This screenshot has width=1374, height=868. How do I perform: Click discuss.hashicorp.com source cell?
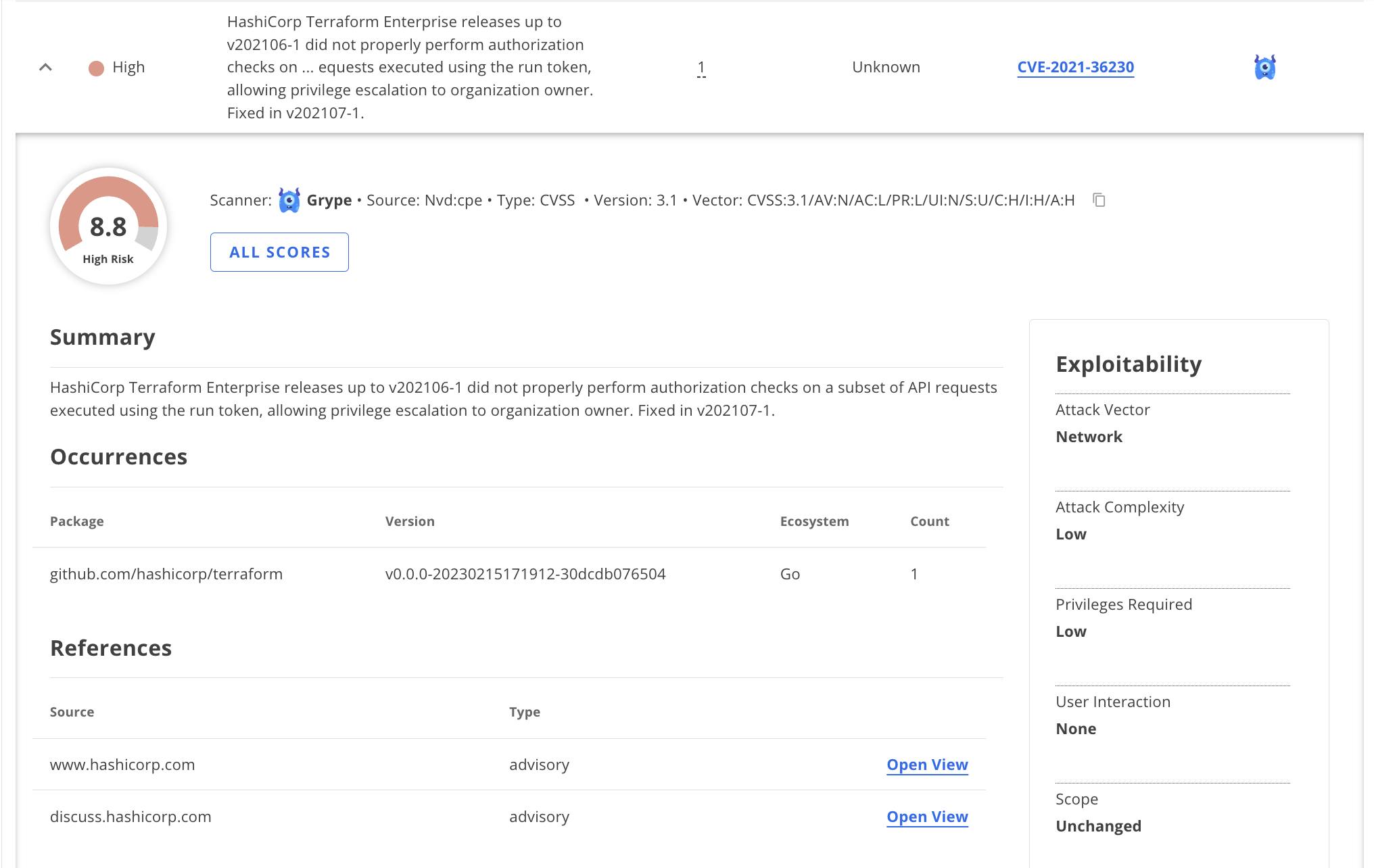click(131, 817)
